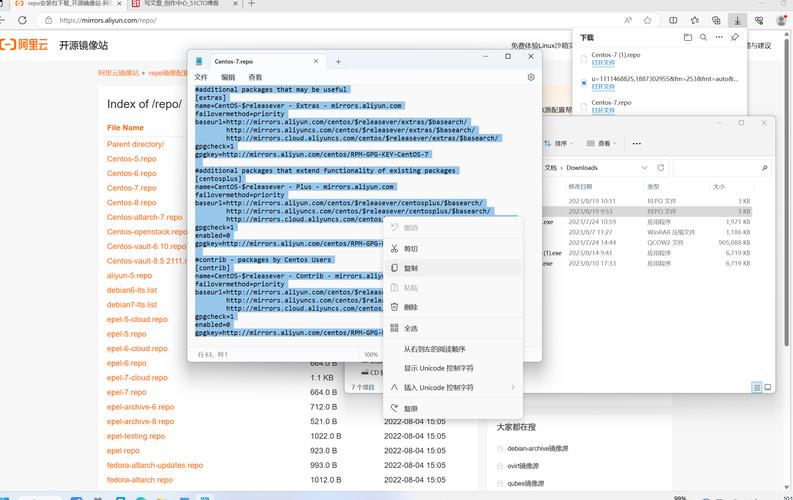Open the favorites list icon in Edge toolbar
Viewport: 793px width, 500px height.
coord(695,20)
